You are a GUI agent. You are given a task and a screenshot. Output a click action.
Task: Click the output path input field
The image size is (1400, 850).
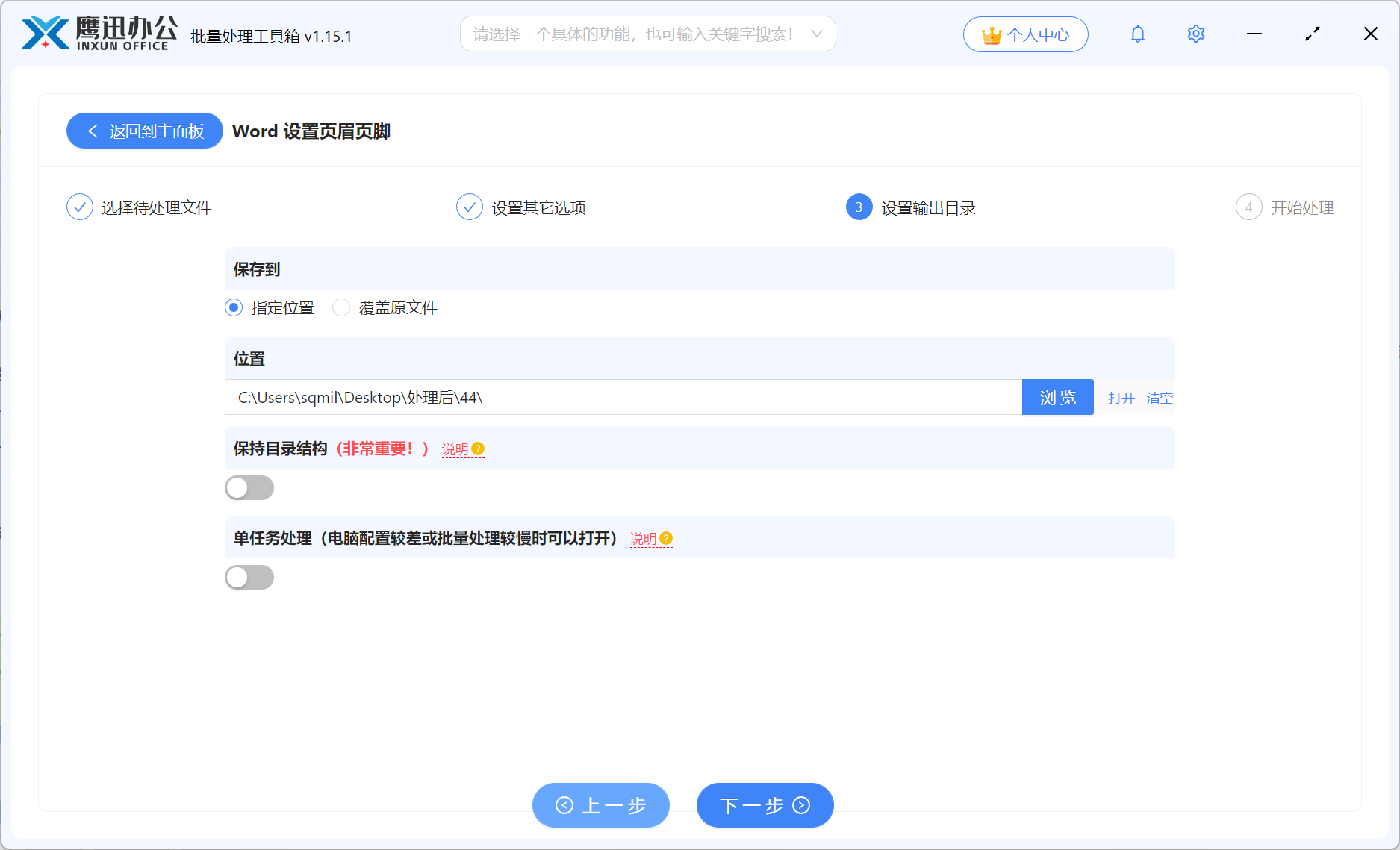pos(623,397)
